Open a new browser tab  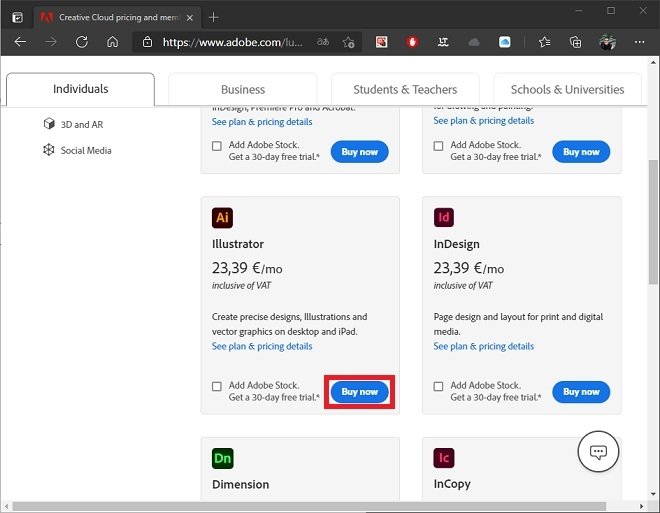(213, 17)
